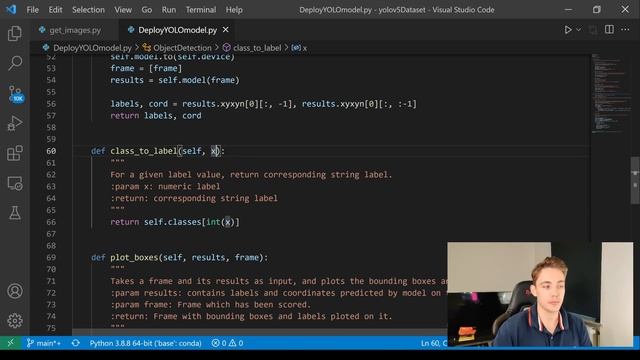The height and width of the screenshot is (360, 640).
Task: Open warnings count in status bar
Action: (x=236, y=343)
